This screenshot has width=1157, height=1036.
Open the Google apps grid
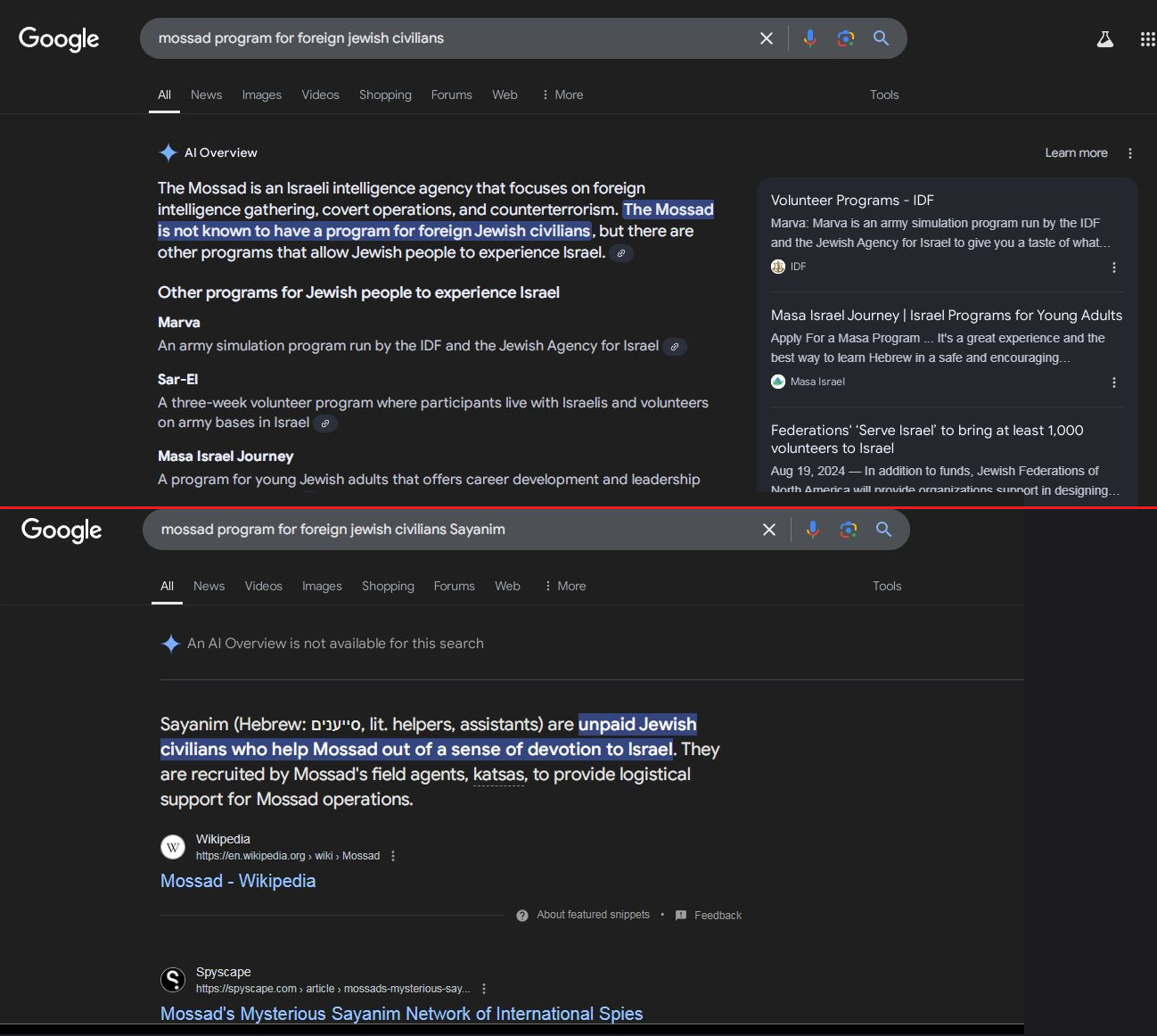(x=1148, y=39)
